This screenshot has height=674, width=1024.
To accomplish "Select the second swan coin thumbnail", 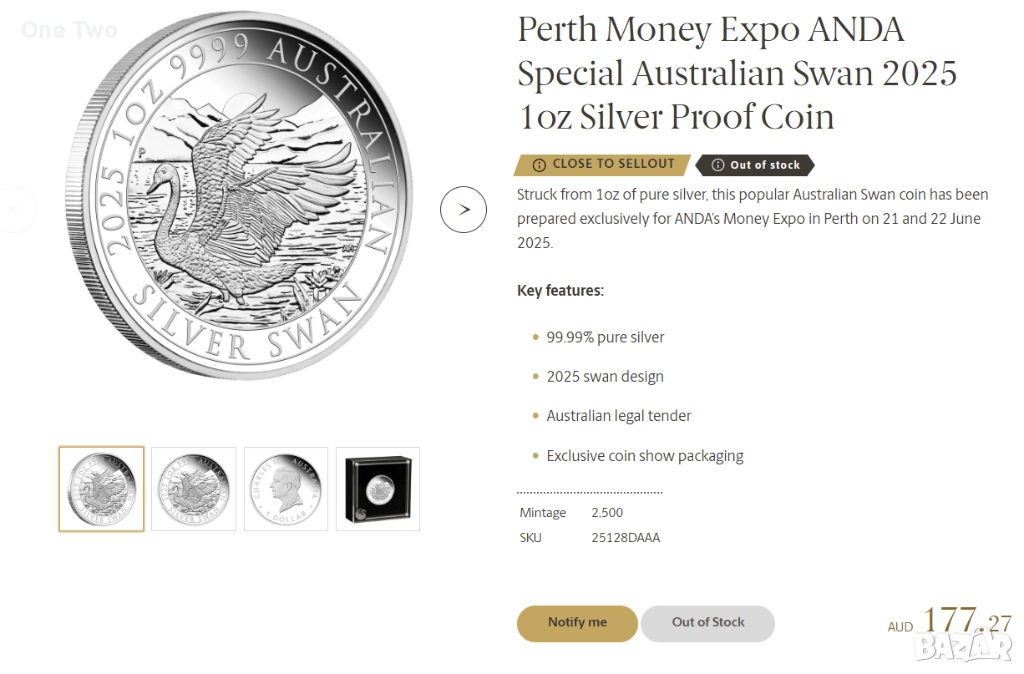I will point(193,489).
